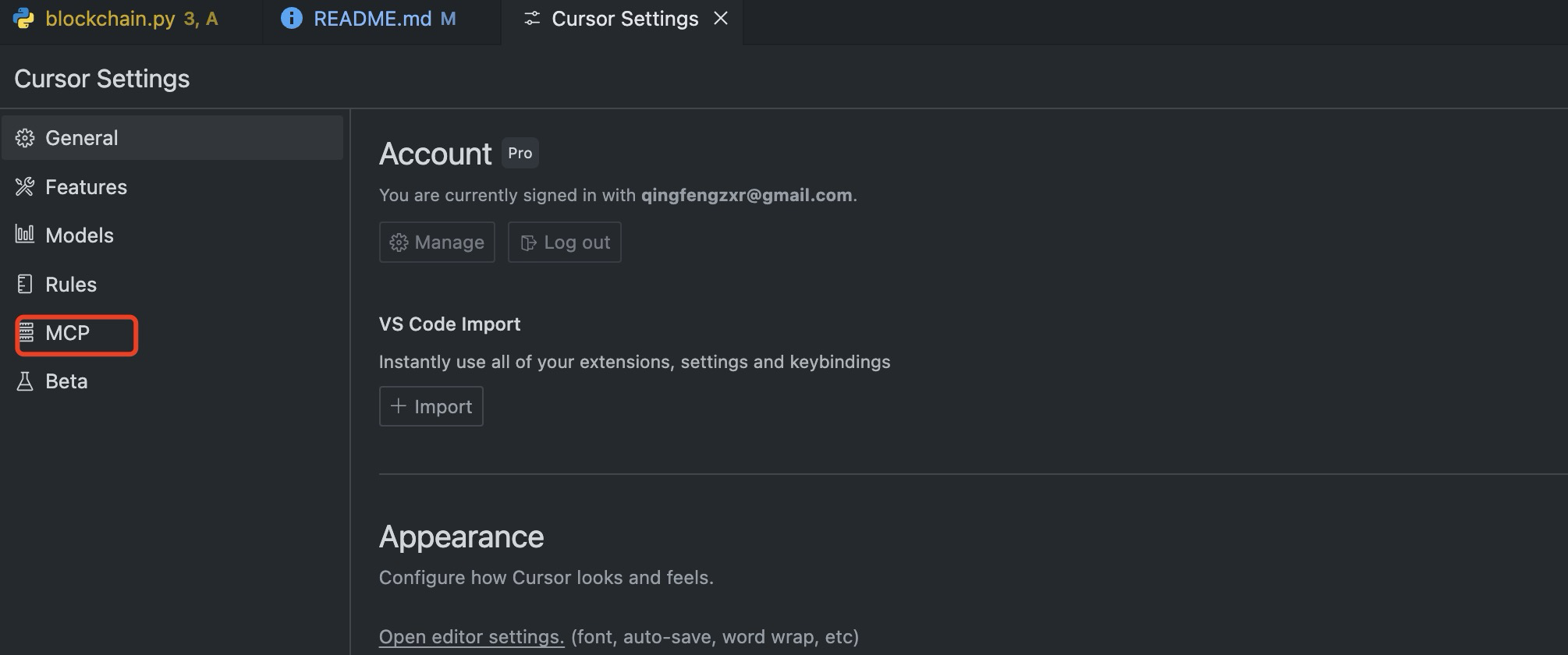Click the plus icon on Import button
This screenshot has height=655, width=1568.
click(x=399, y=406)
